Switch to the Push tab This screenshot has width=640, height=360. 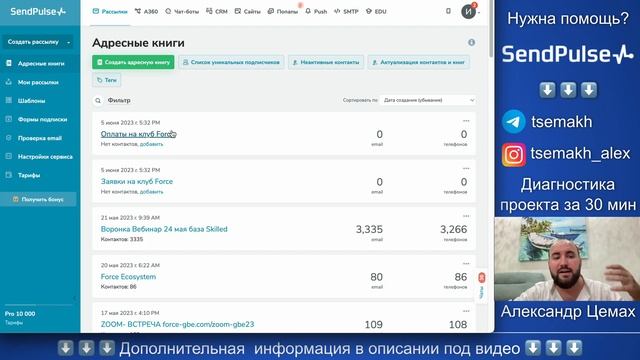pos(316,11)
